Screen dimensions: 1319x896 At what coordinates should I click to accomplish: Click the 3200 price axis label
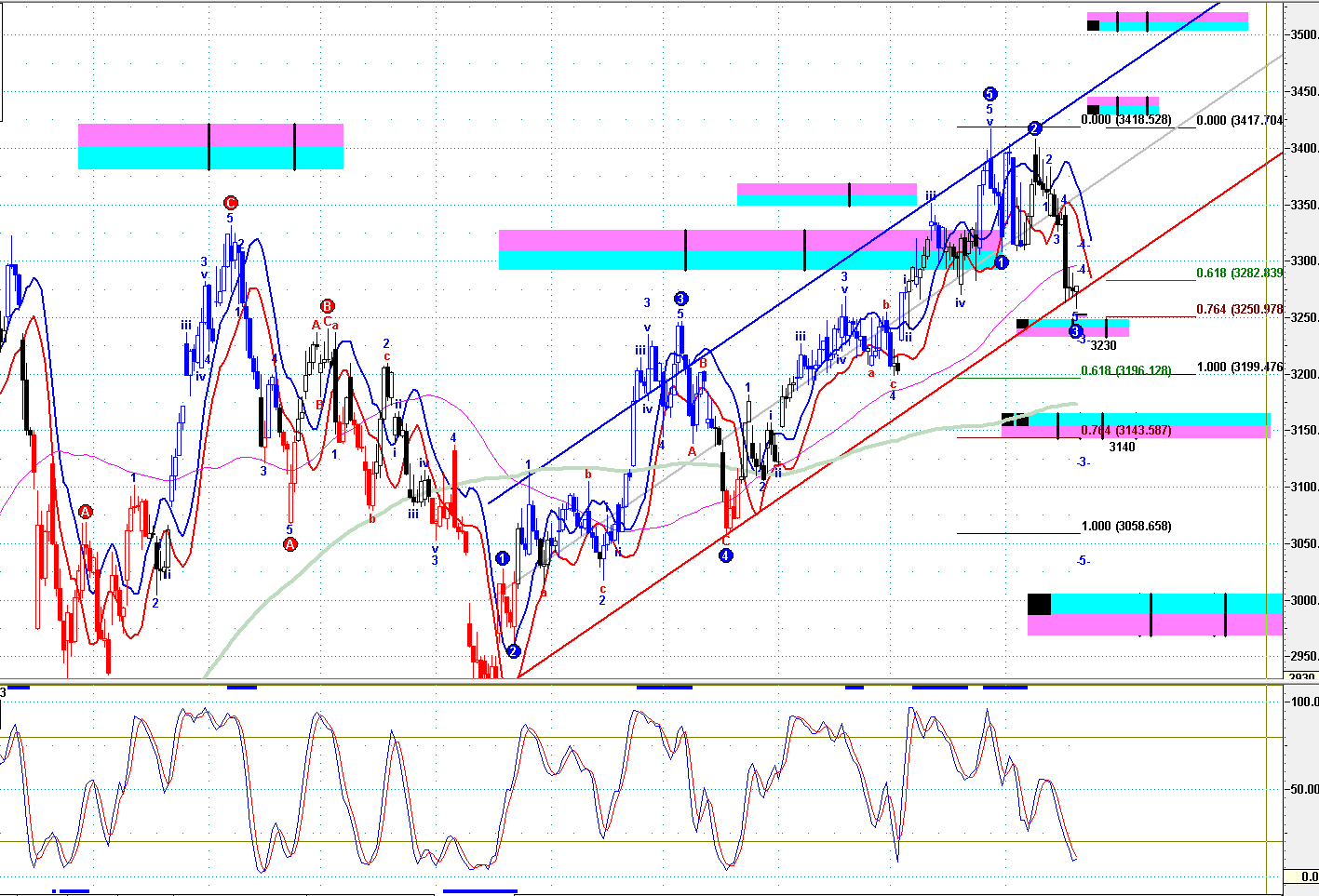(x=1303, y=374)
